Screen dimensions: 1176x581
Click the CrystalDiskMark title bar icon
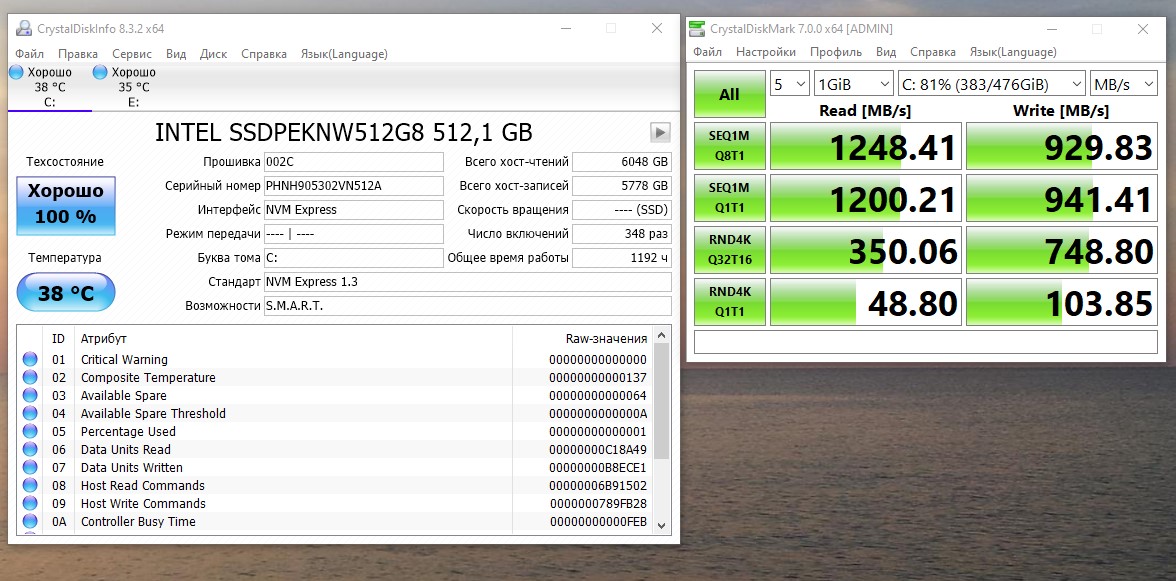(697, 29)
